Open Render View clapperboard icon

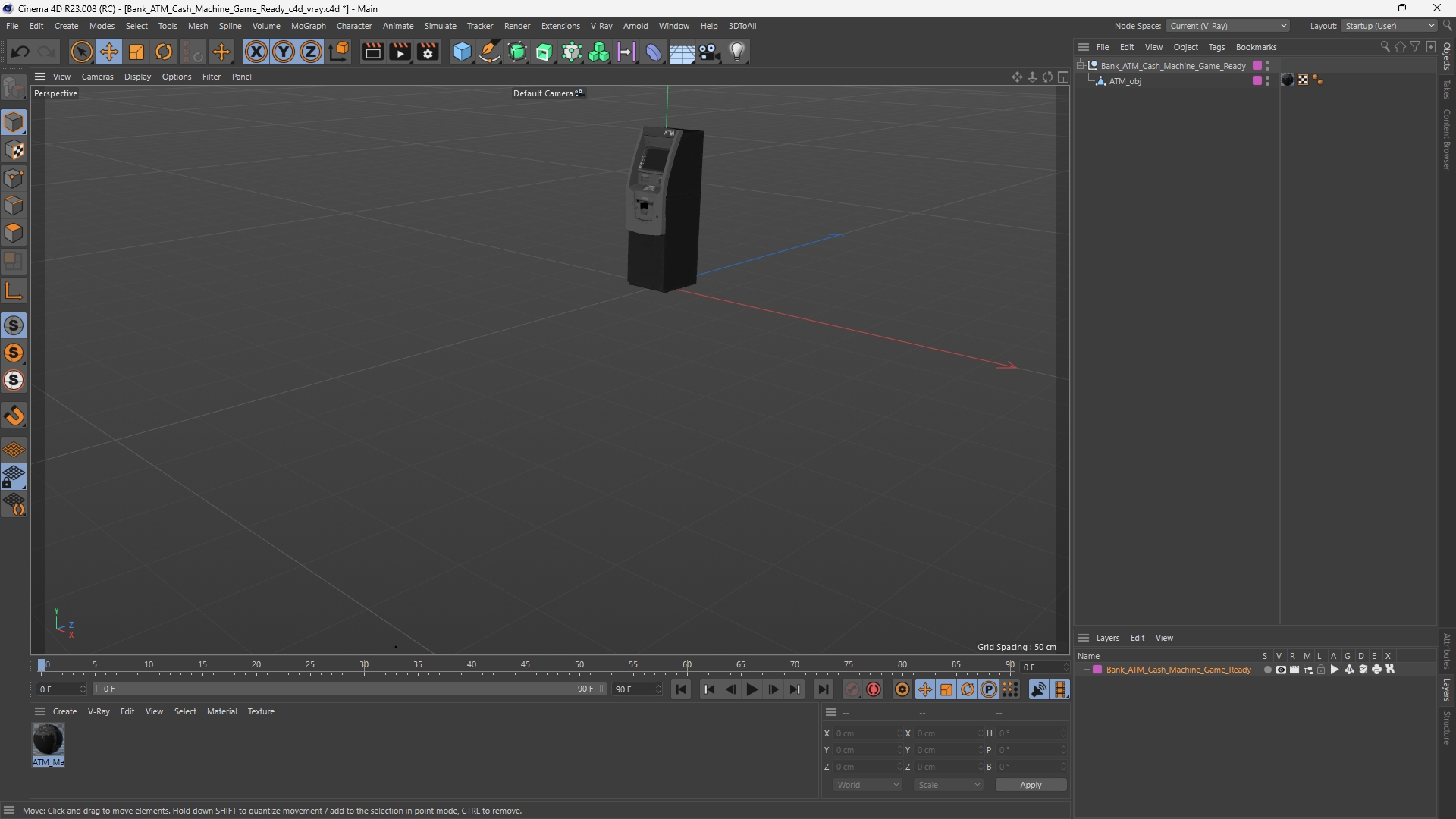pos(372,52)
